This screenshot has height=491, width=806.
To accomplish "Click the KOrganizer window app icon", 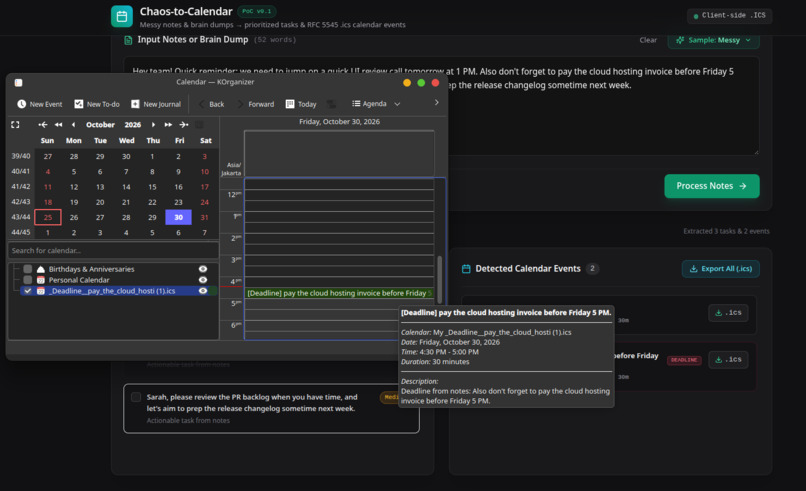I will 19,82.
